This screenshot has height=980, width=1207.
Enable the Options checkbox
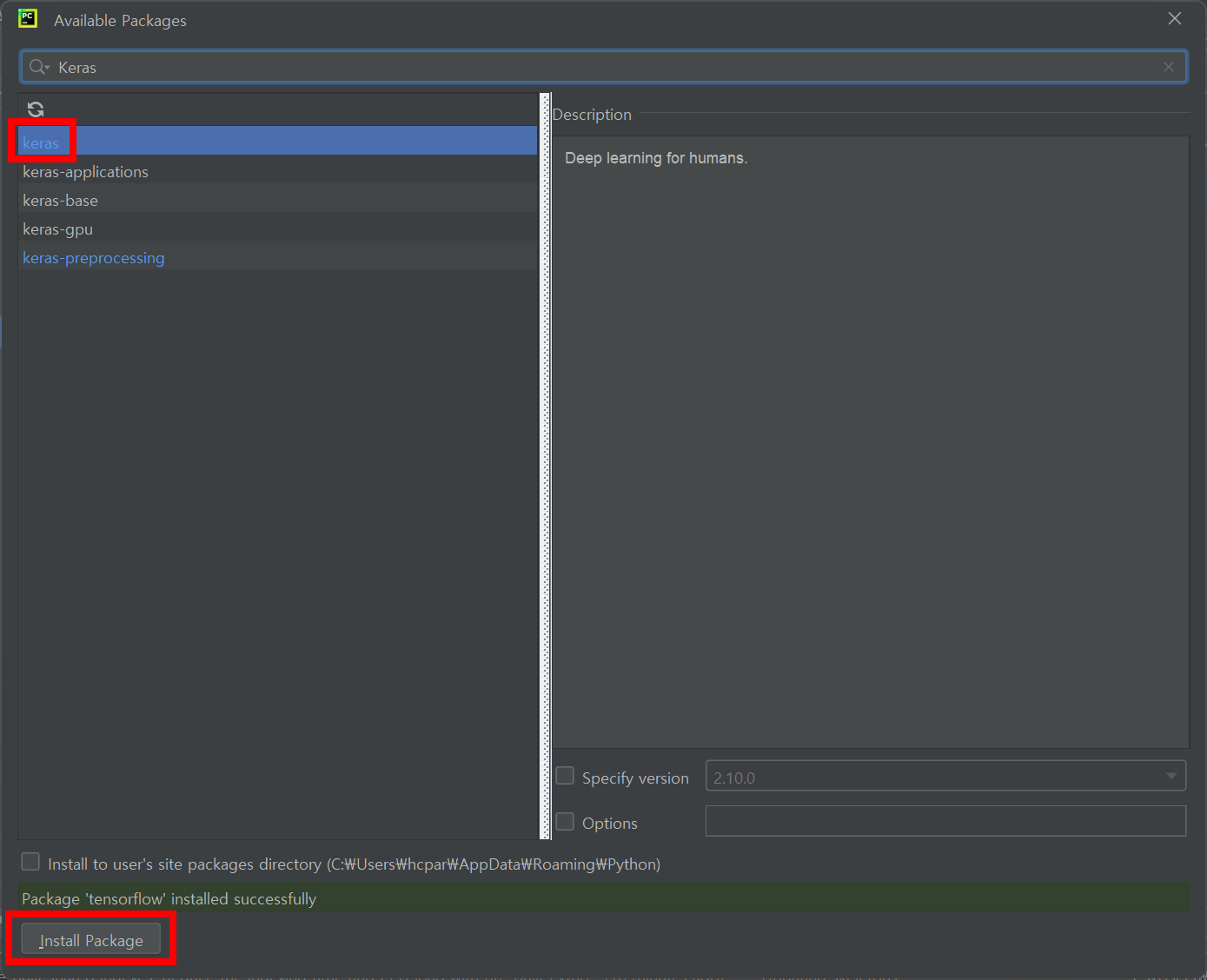click(565, 822)
